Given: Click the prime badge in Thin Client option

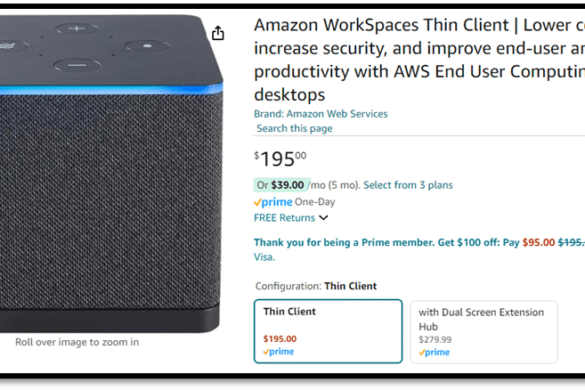Looking at the screenshot, I should (278, 352).
